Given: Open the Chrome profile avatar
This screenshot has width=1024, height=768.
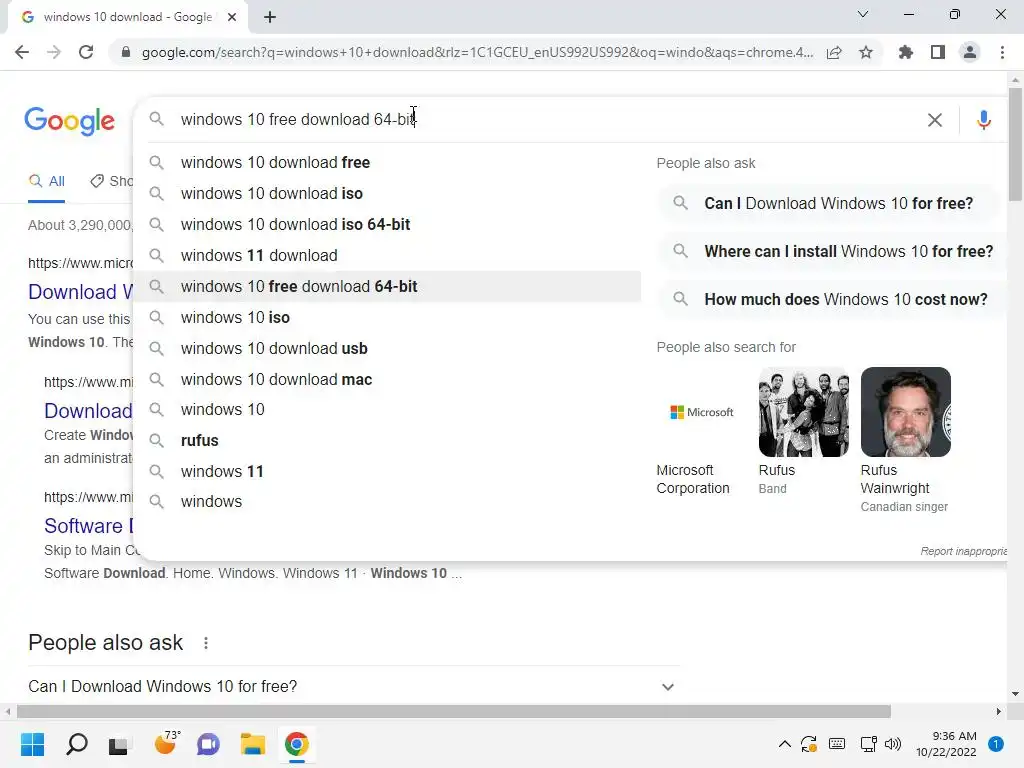Looking at the screenshot, I should coord(970,52).
